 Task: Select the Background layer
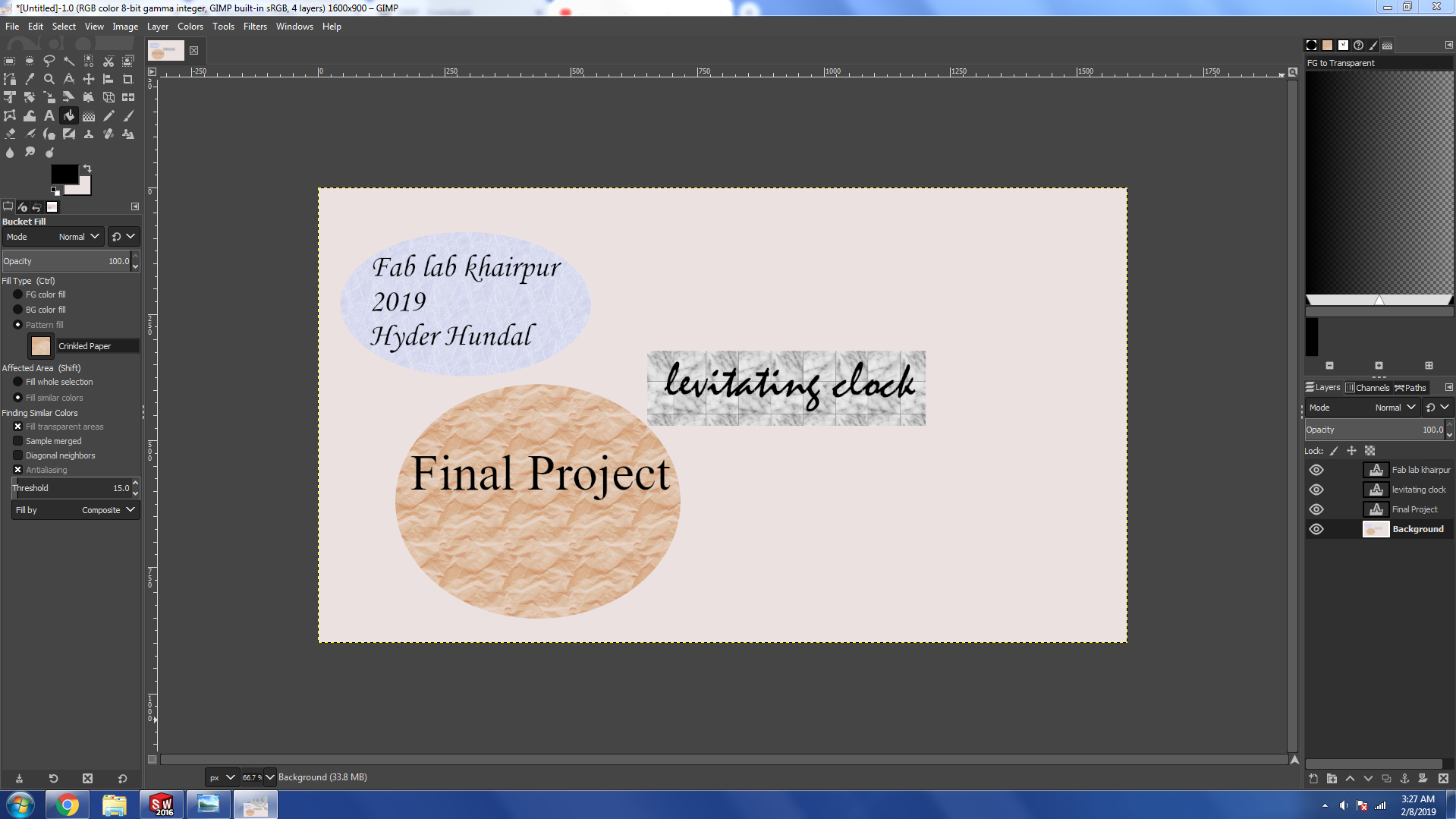coord(1379,529)
